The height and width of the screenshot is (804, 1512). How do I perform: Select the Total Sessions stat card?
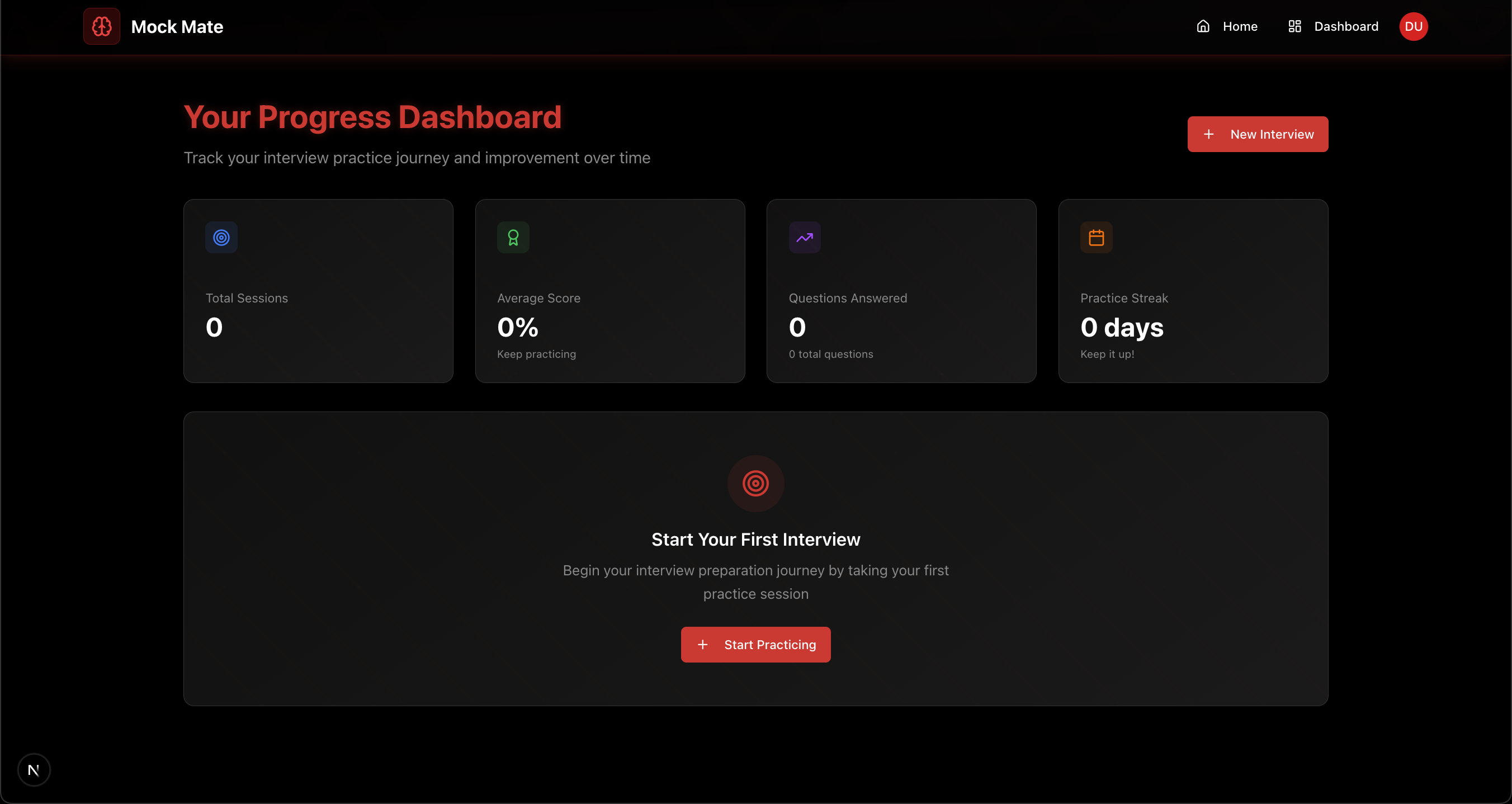pos(318,291)
